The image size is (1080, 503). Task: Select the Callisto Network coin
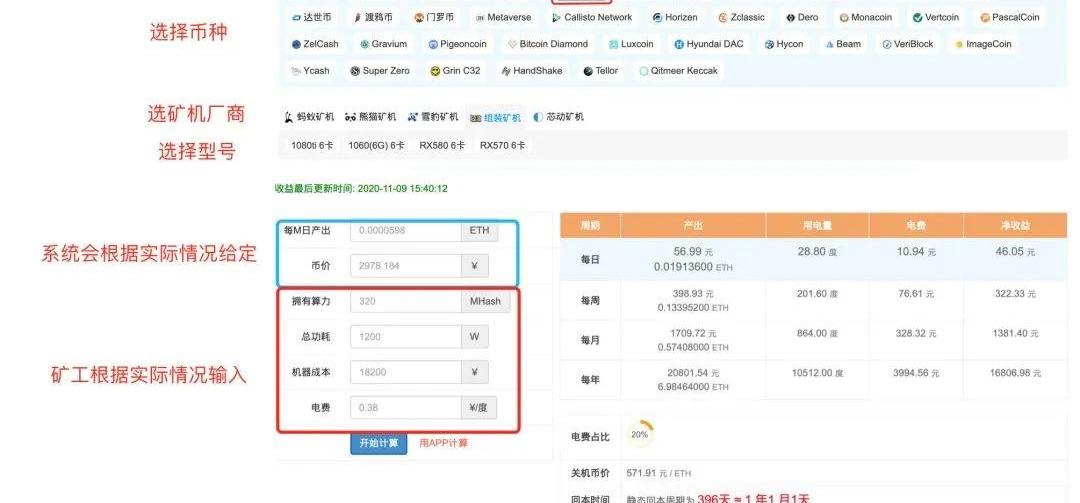tap(592, 18)
